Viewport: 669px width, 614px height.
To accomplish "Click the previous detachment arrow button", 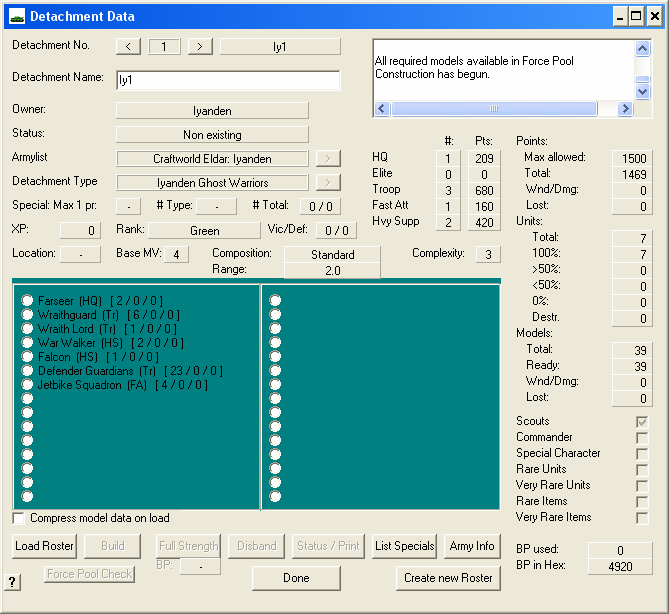I will [x=128, y=47].
